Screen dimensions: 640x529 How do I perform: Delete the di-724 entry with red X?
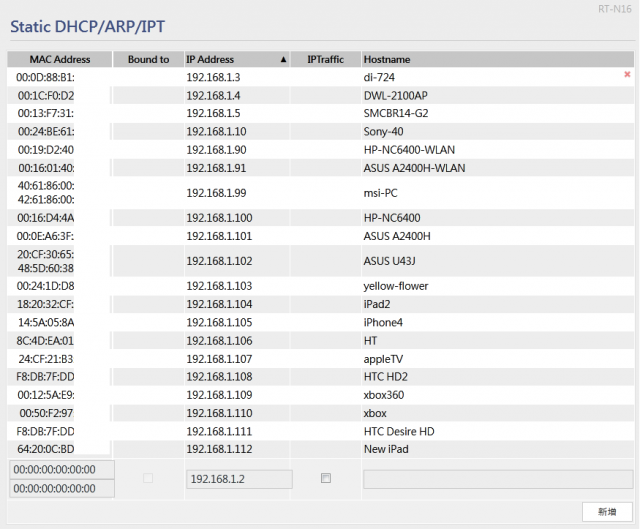point(627,74)
